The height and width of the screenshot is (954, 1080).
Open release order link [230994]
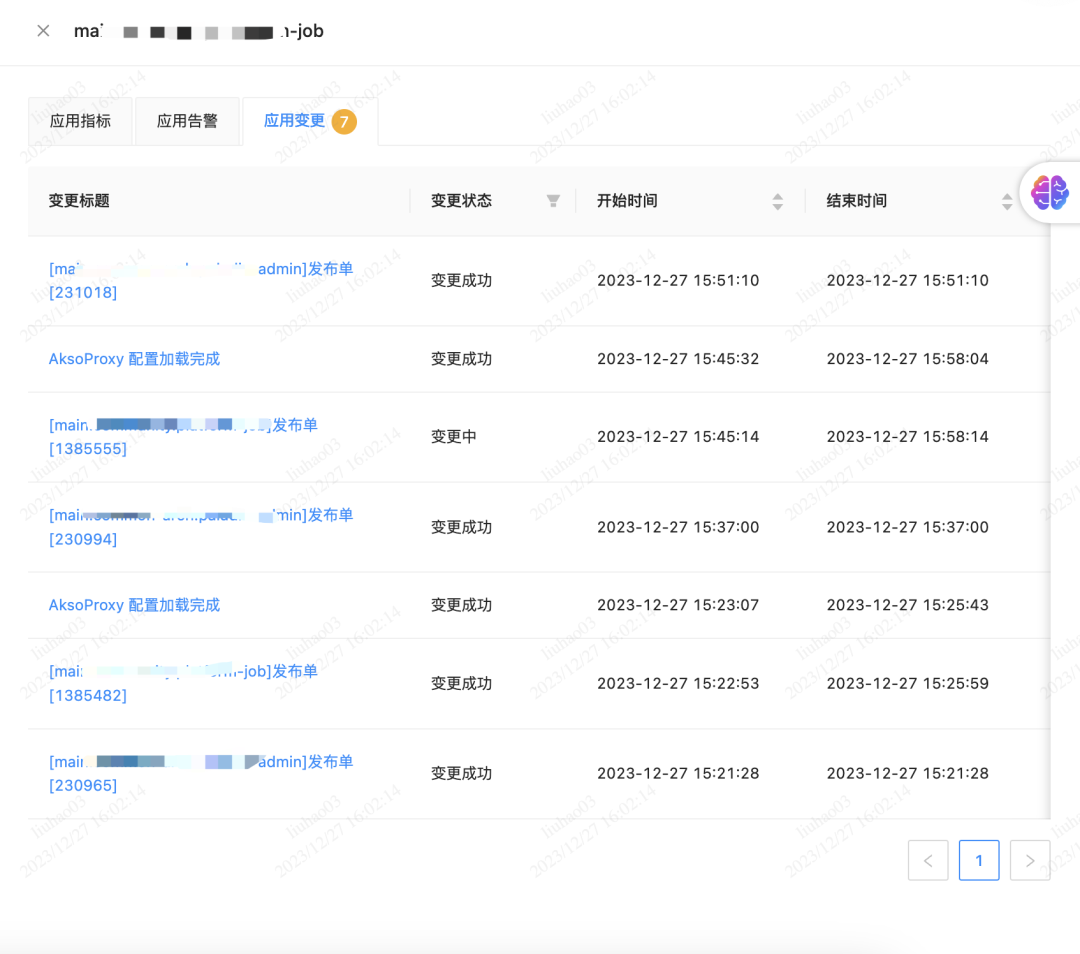click(201, 527)
